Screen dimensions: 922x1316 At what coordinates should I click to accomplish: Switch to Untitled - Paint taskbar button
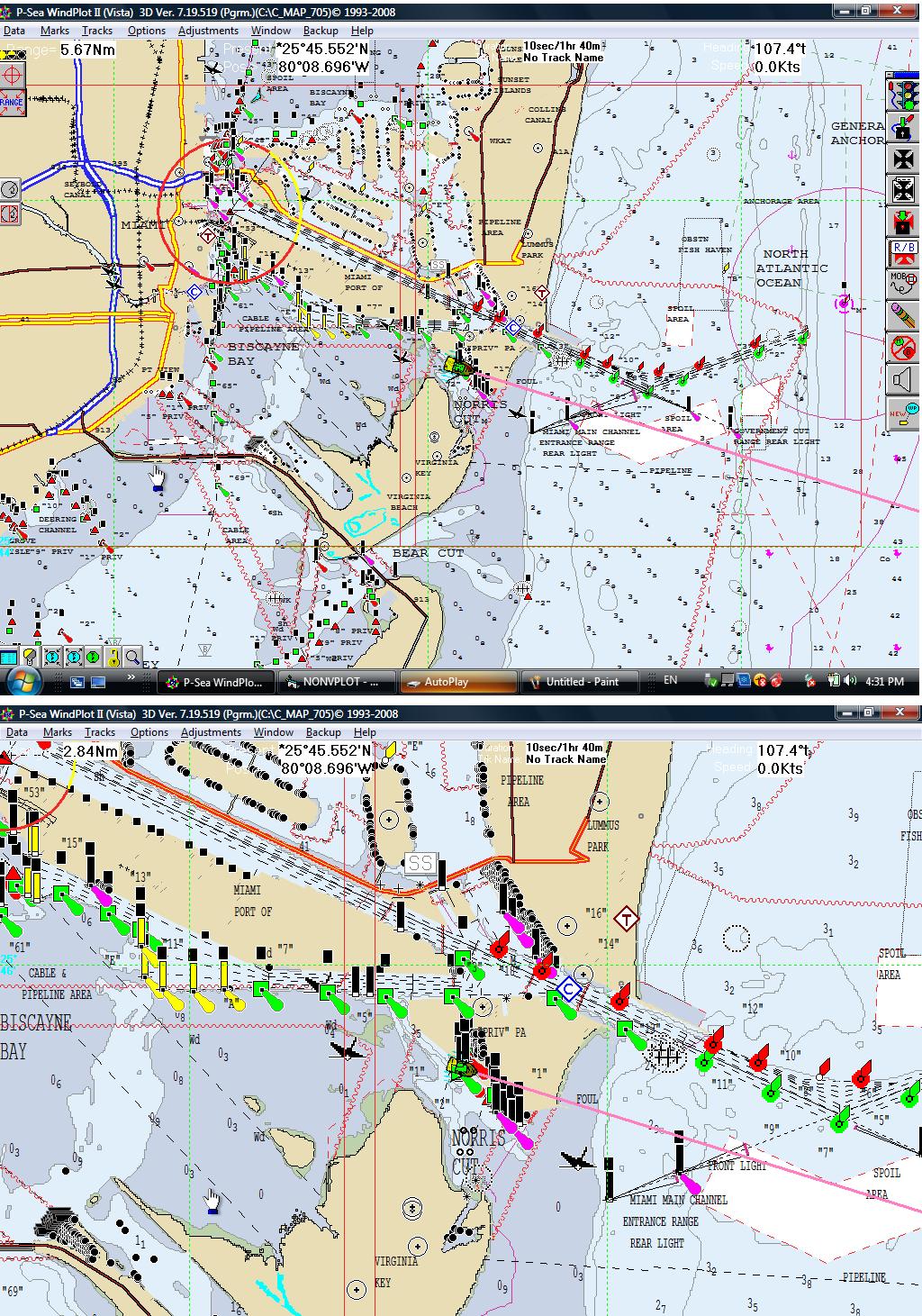(580, 682)
